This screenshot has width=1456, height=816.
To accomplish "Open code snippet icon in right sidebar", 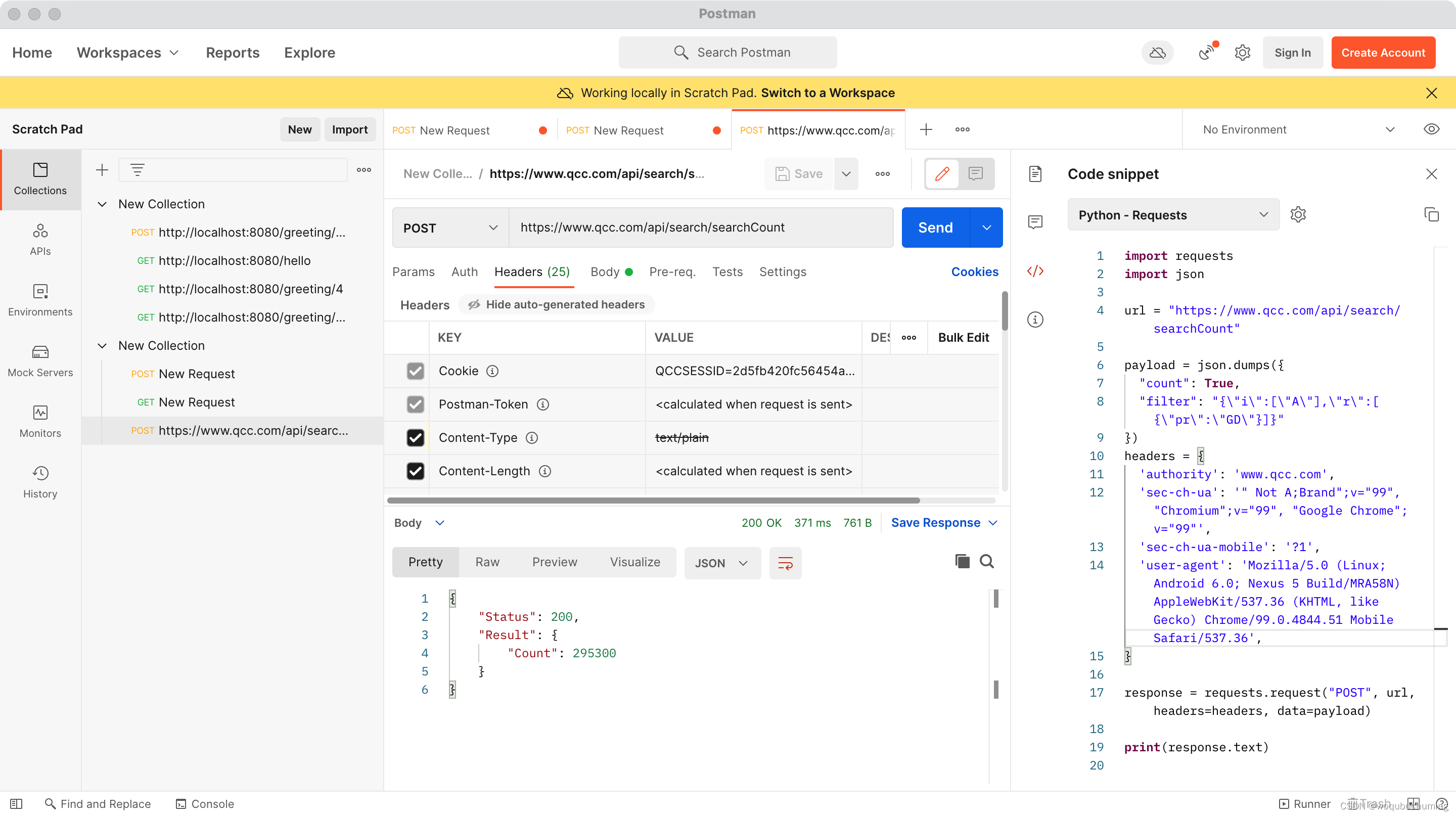I will [x=1035, y=270].
